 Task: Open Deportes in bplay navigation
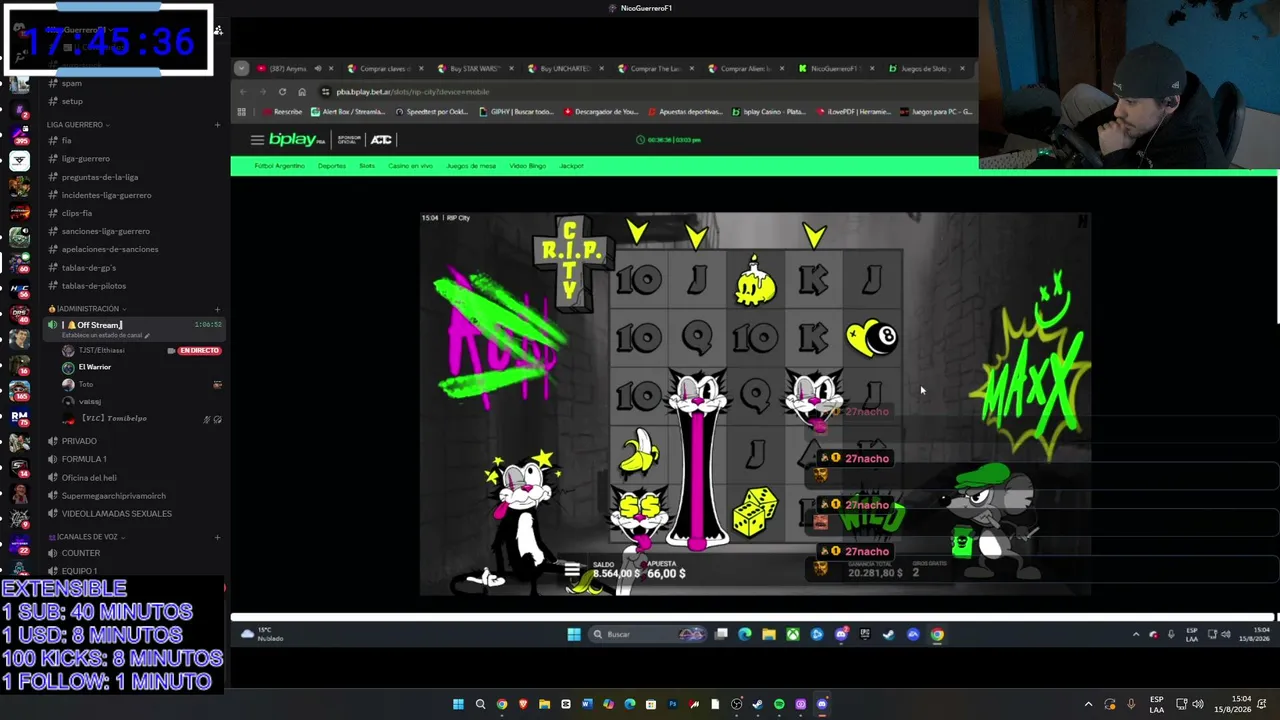tap(331, 166)
